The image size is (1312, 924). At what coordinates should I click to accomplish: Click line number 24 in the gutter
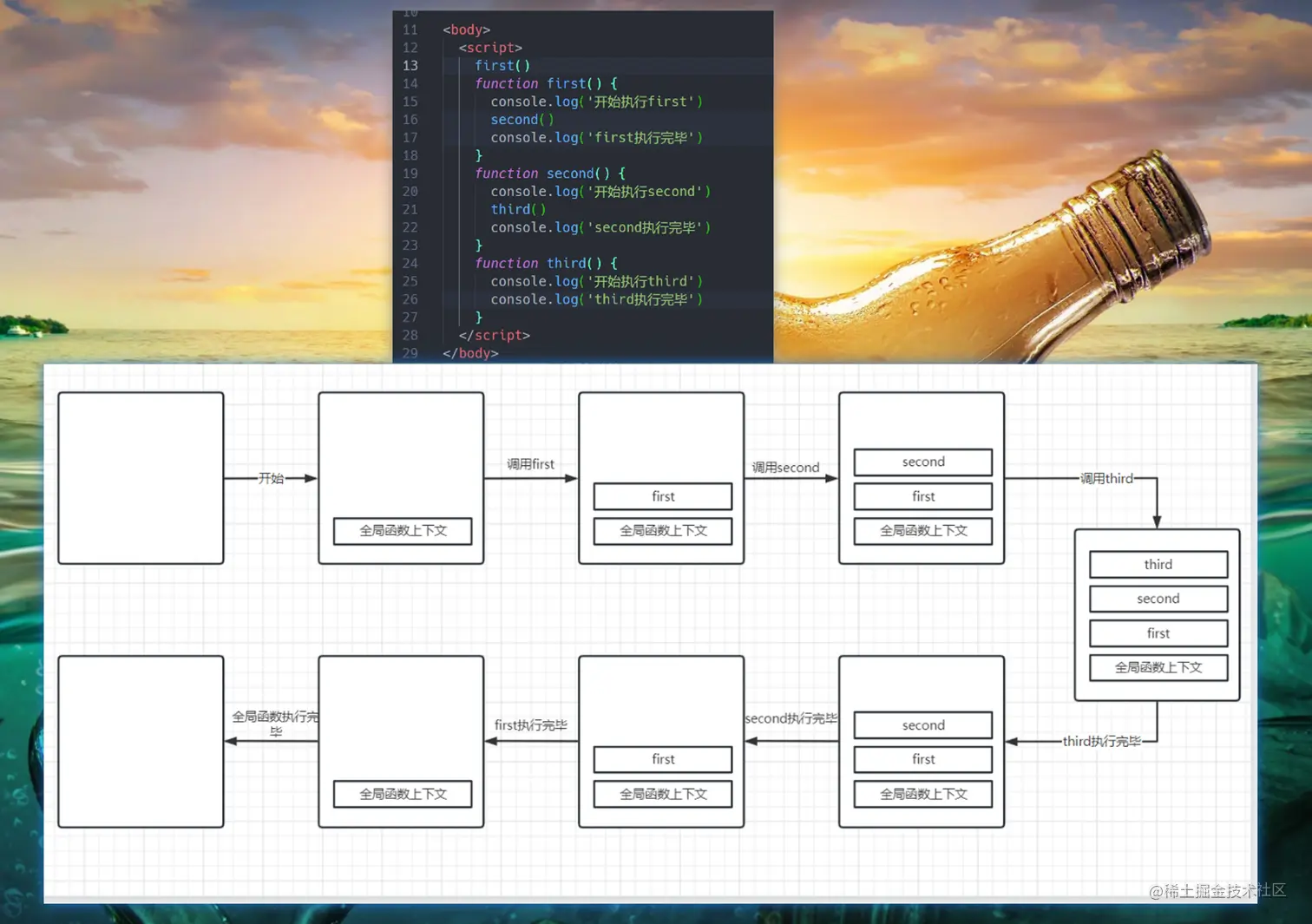410,263
